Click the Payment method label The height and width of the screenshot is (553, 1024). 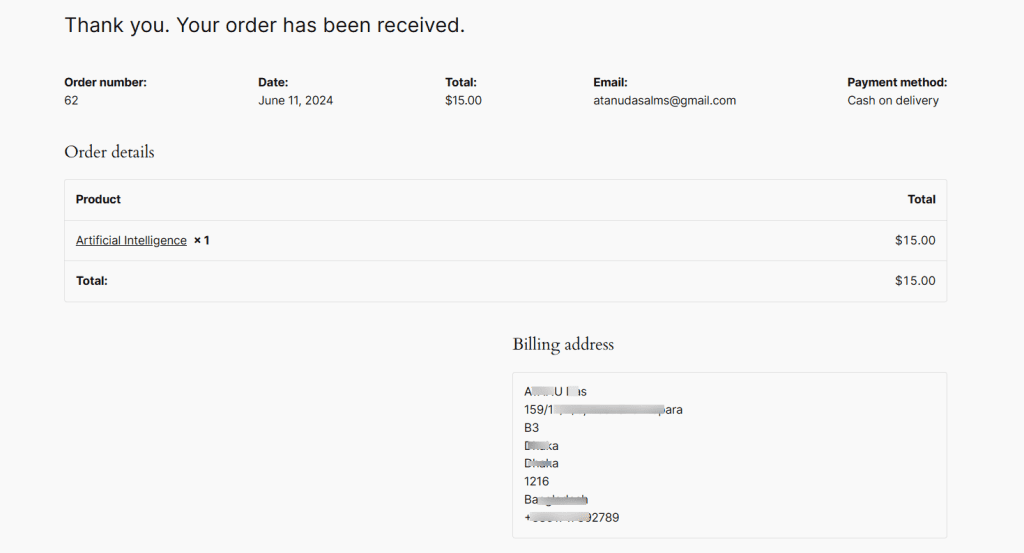(896, 83)
